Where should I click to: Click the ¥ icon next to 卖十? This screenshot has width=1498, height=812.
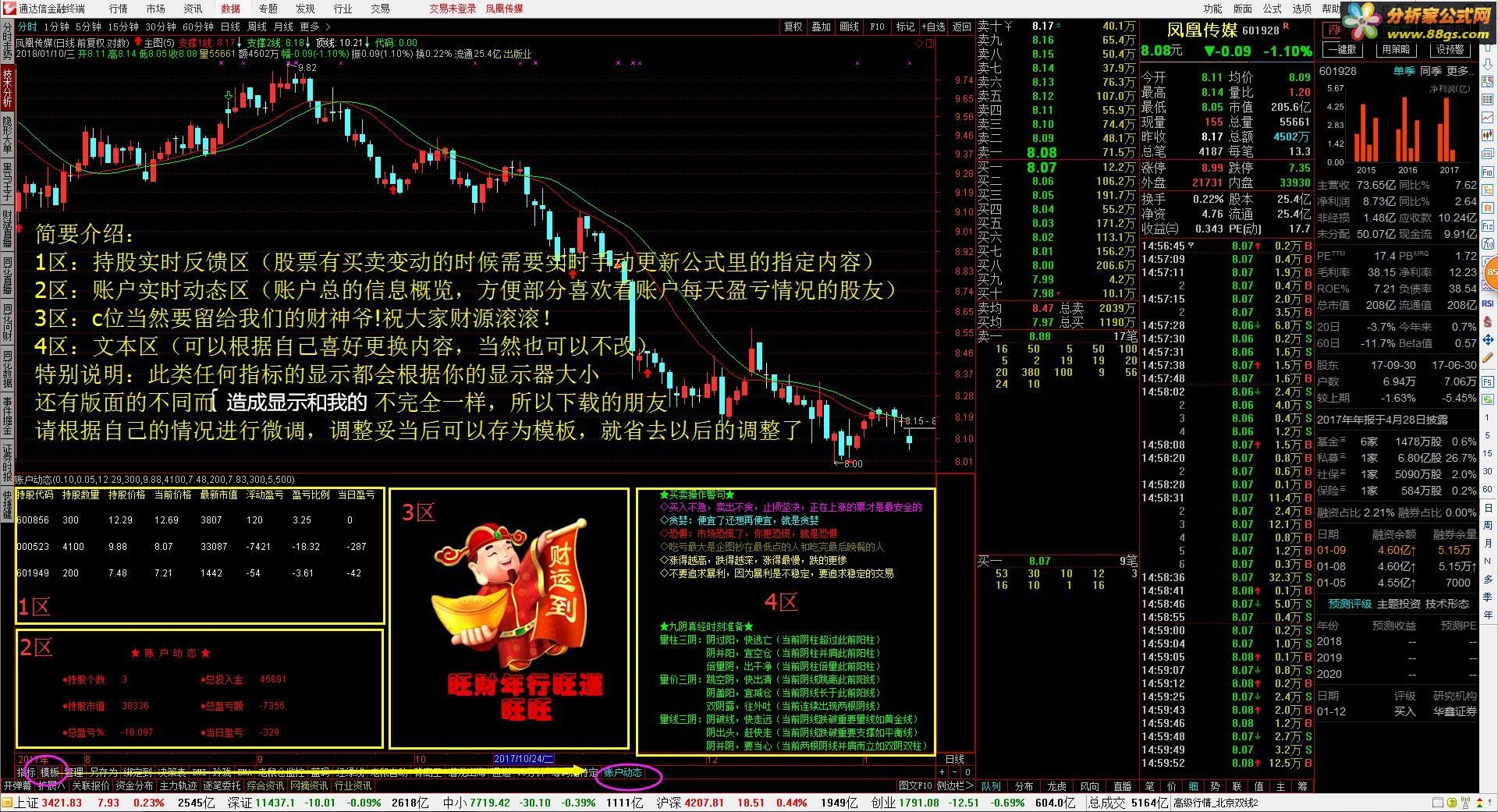[1008, 27]
